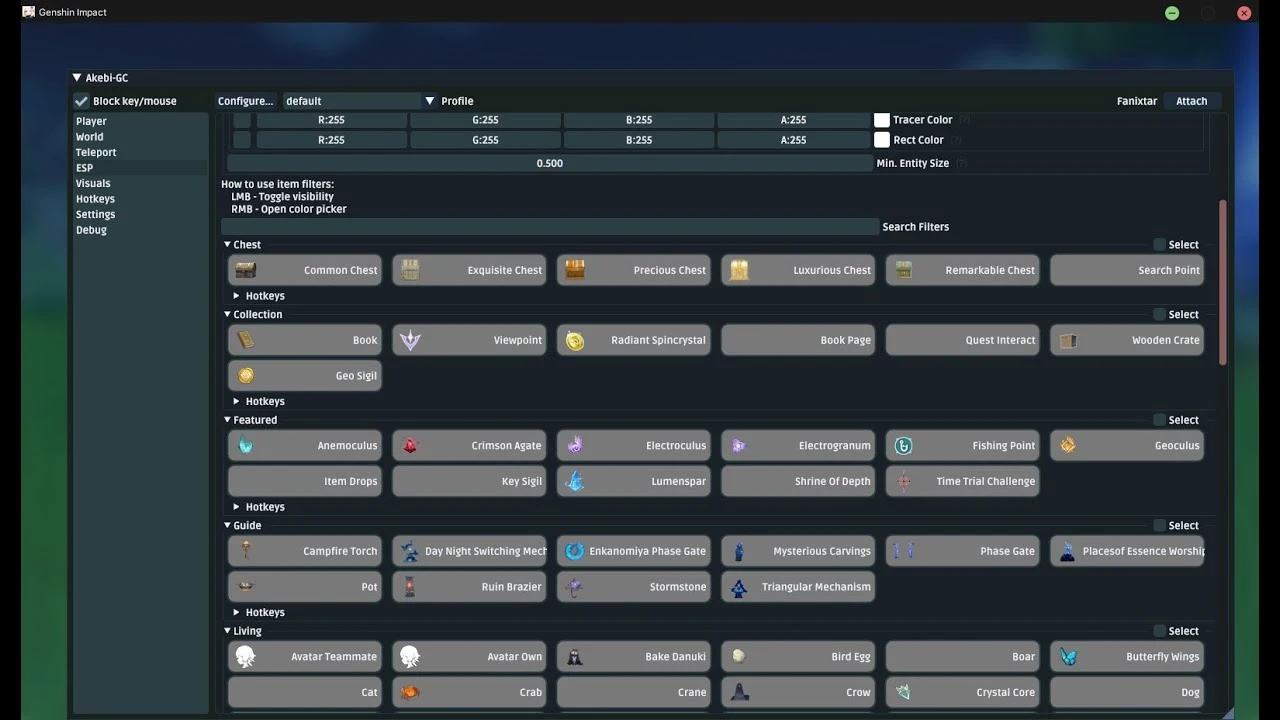1280x720 pixels.
Task: Tick the Chest section Select checkbox
Action: pyautogui.click(x=1159, y=245)
